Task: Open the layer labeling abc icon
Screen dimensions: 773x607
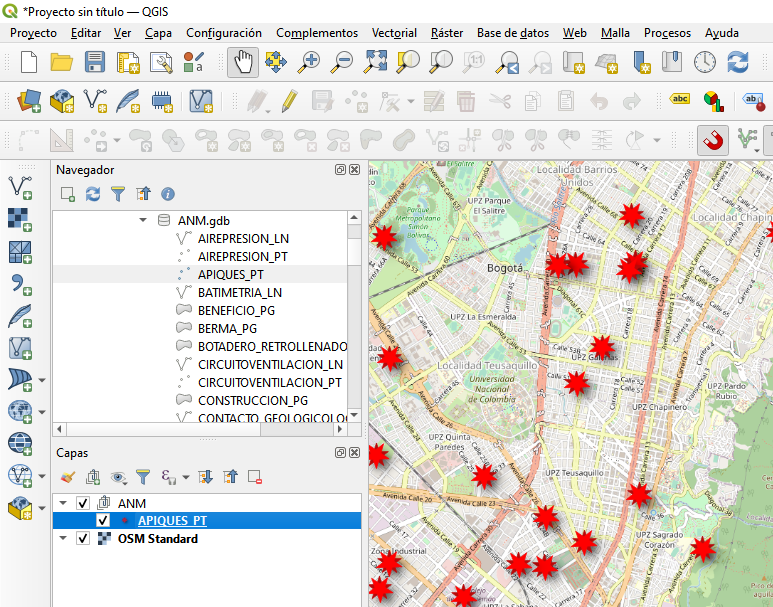Action: click(x=680, y=99)
